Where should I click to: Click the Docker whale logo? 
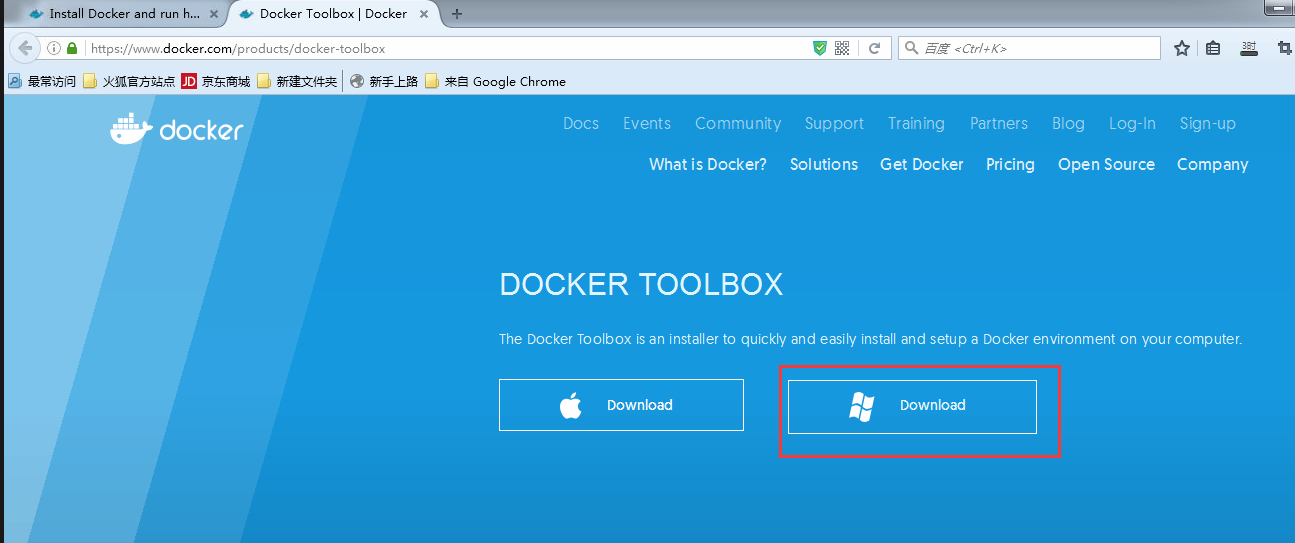pyautogui.click(x=177, y=129)
